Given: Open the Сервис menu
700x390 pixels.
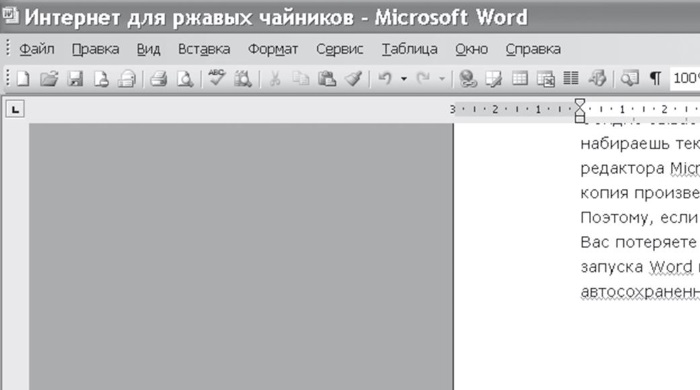Looking at the screenshot, I should click(340, 49).
